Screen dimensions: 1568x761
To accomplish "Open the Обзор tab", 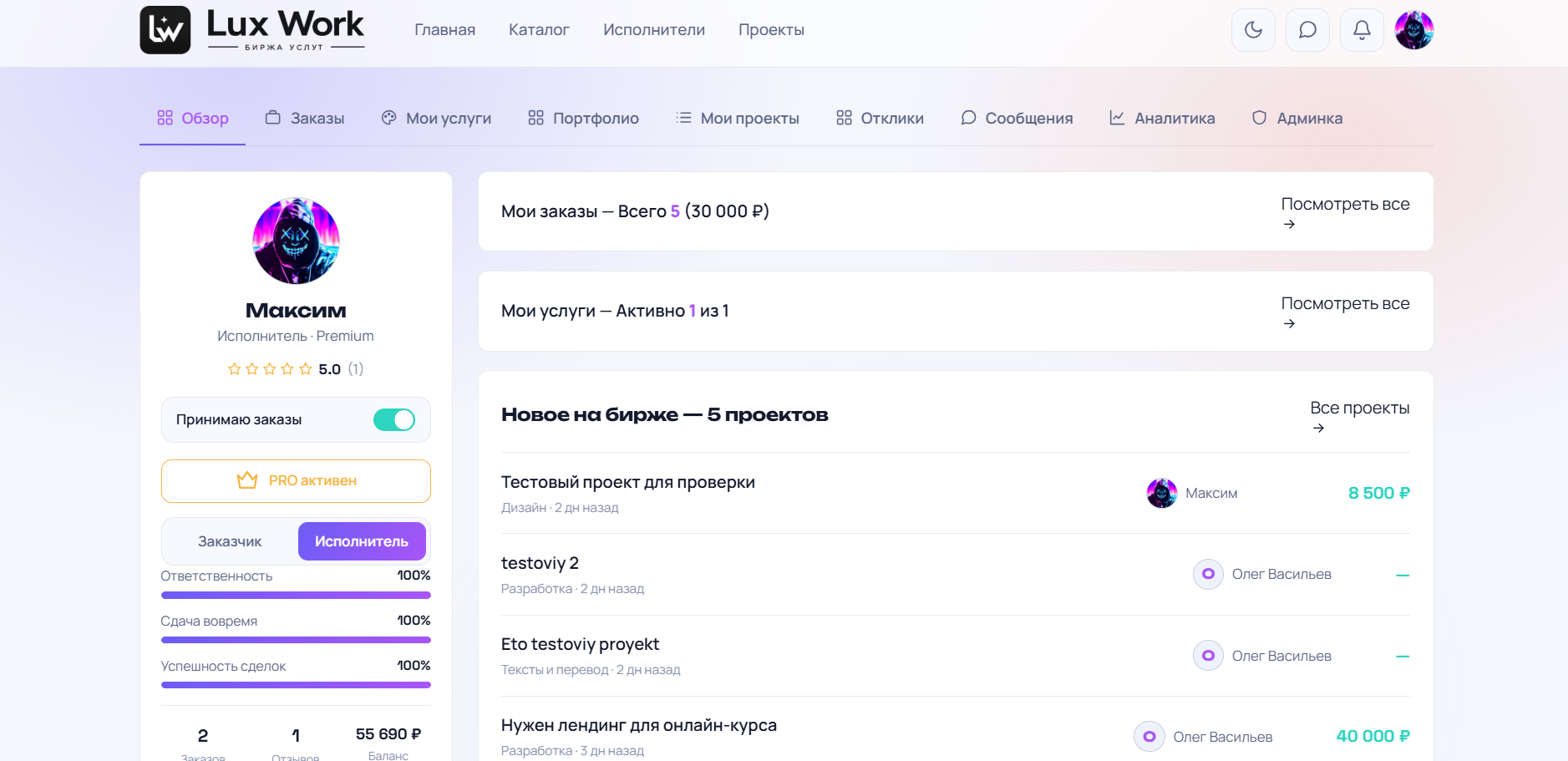I will (193, 119).
